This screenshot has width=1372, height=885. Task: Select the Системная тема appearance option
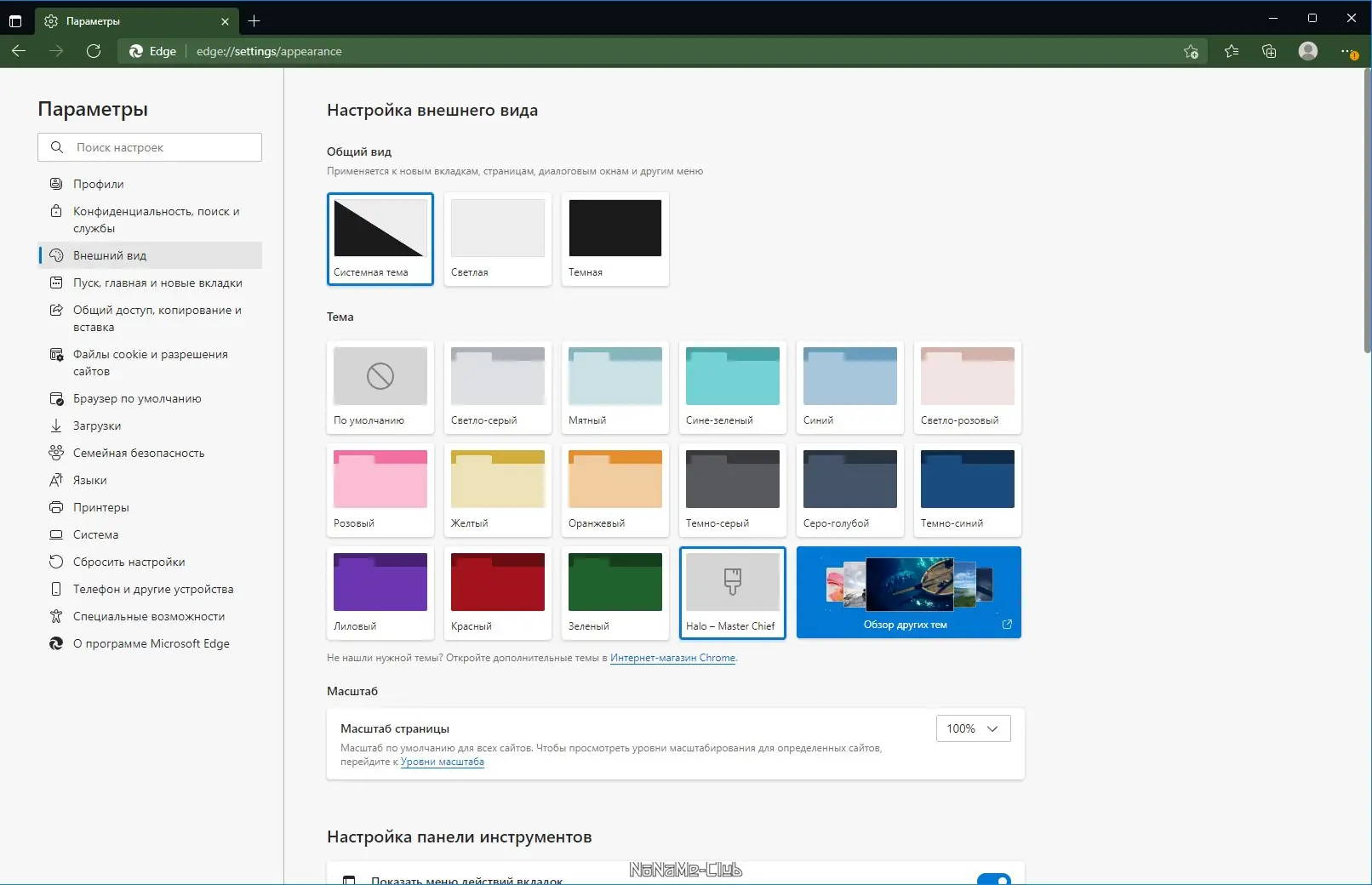(x=380, y=239)
